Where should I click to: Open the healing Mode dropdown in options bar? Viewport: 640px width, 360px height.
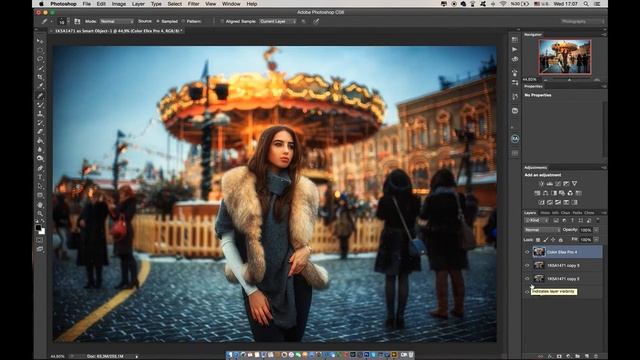coord(116,21)
